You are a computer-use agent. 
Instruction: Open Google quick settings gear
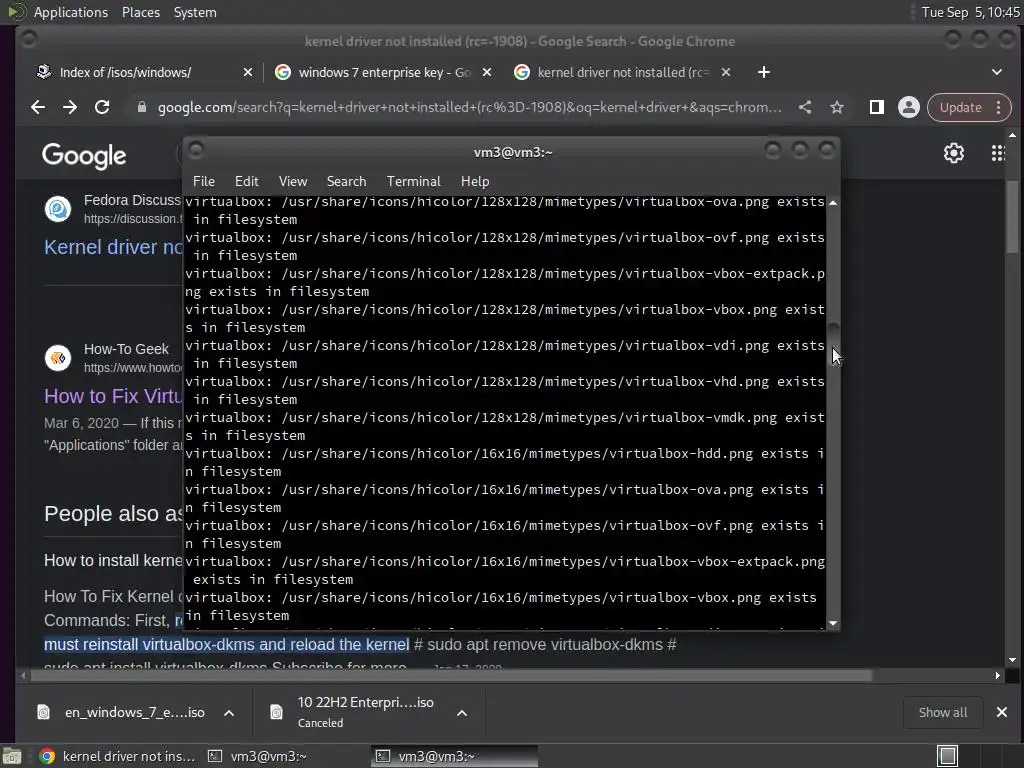953,153
